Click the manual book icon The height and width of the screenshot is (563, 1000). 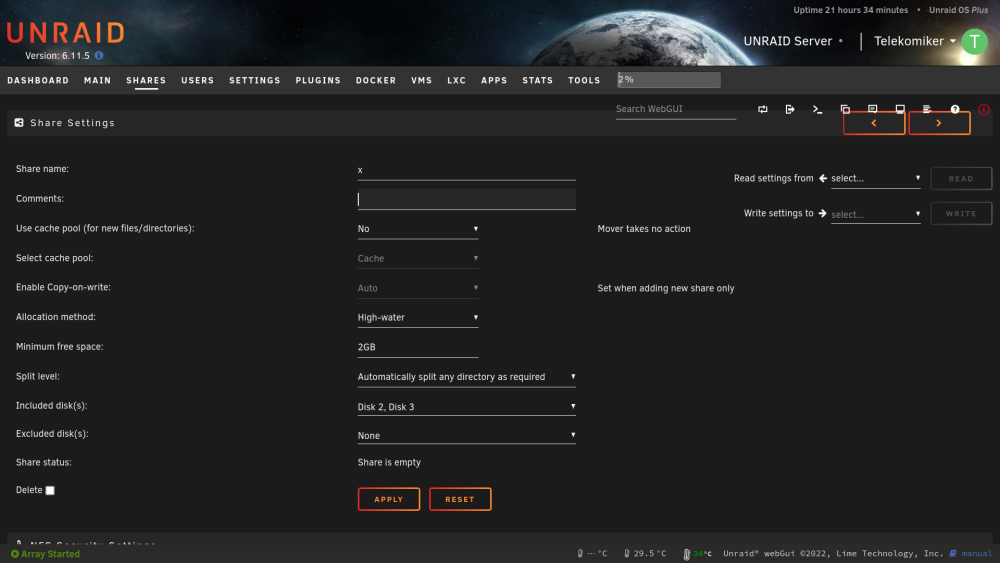click(953, 553)
